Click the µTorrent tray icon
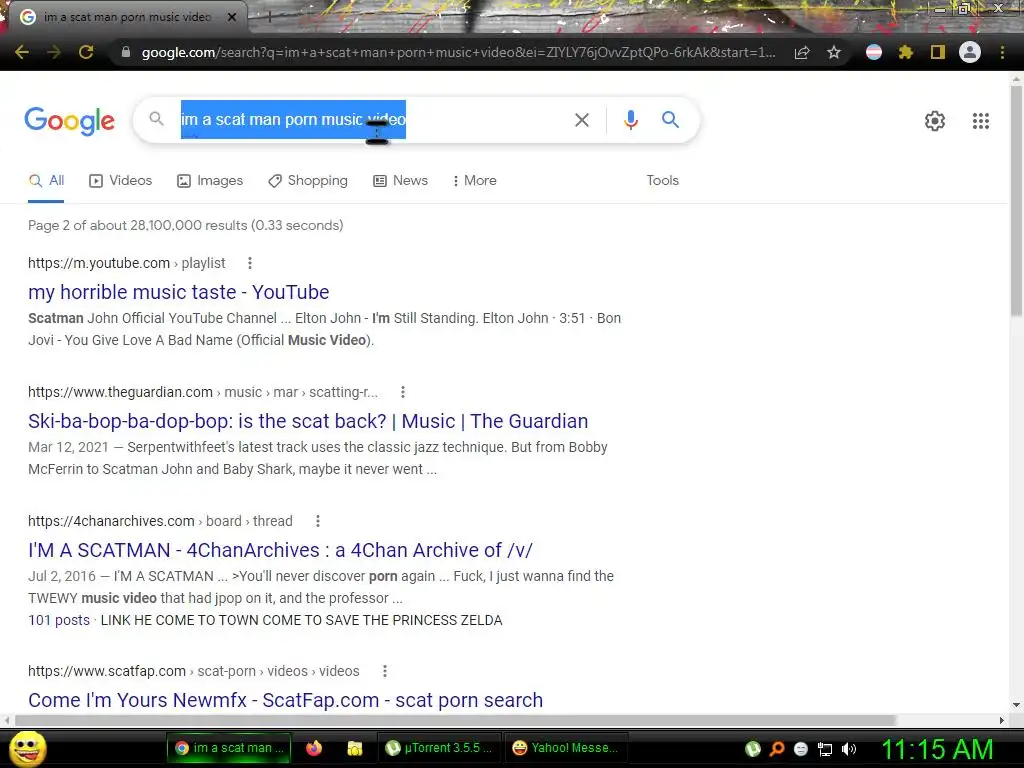Image resolution: width=1024 pixels, height=768 pixels. tap(753, 749)
